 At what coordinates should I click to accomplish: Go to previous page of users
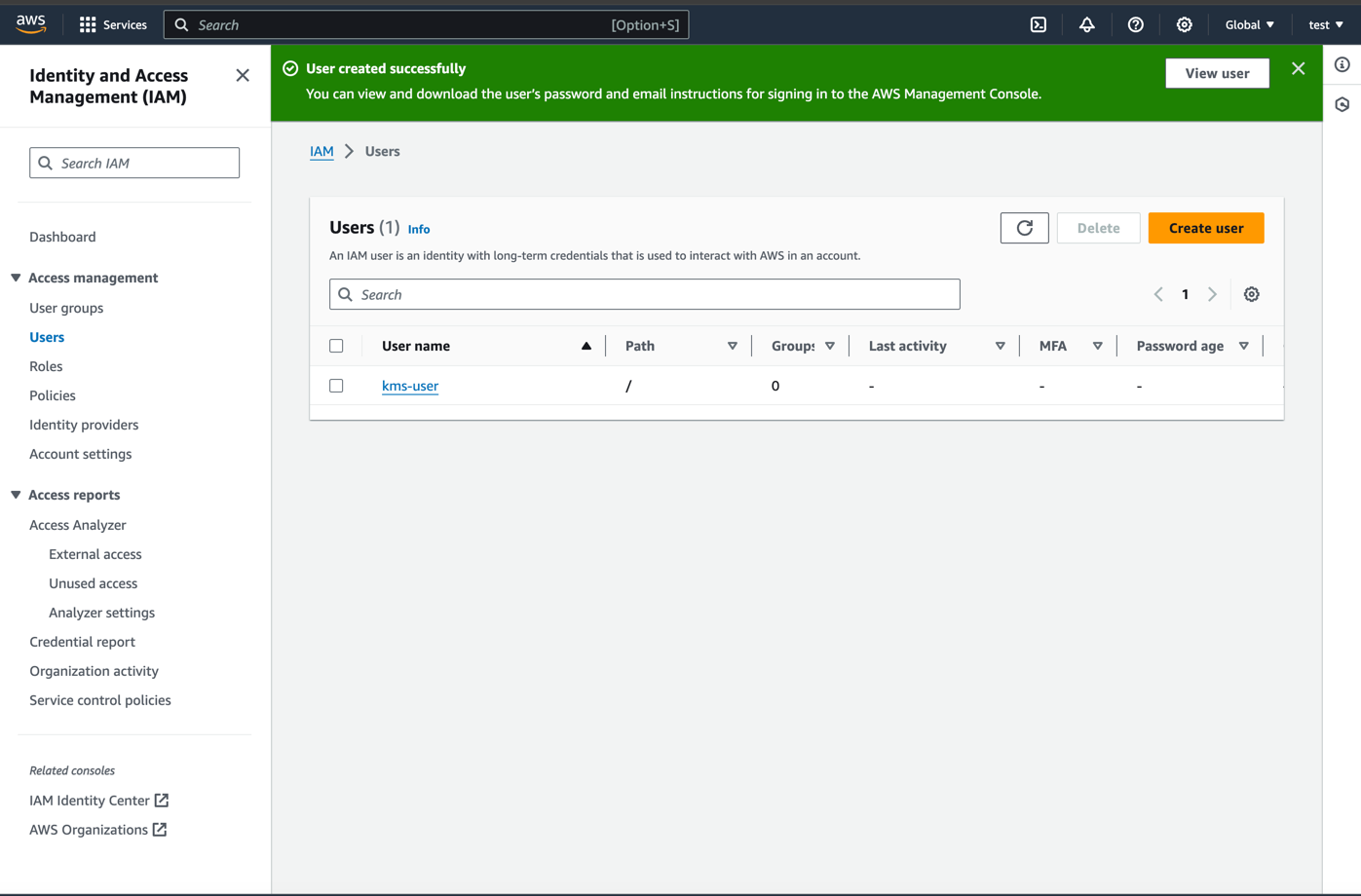coord(1158,294)
